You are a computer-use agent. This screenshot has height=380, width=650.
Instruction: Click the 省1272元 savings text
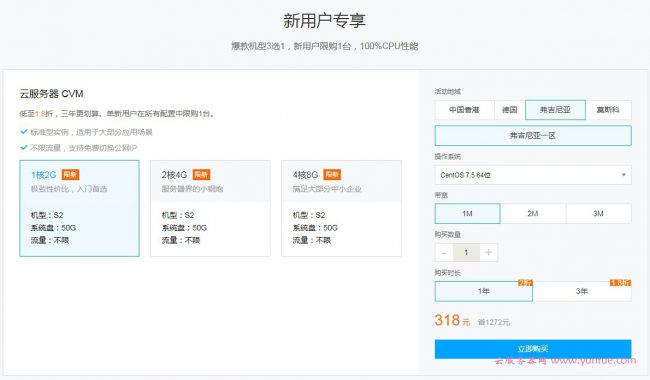[494, 322]
